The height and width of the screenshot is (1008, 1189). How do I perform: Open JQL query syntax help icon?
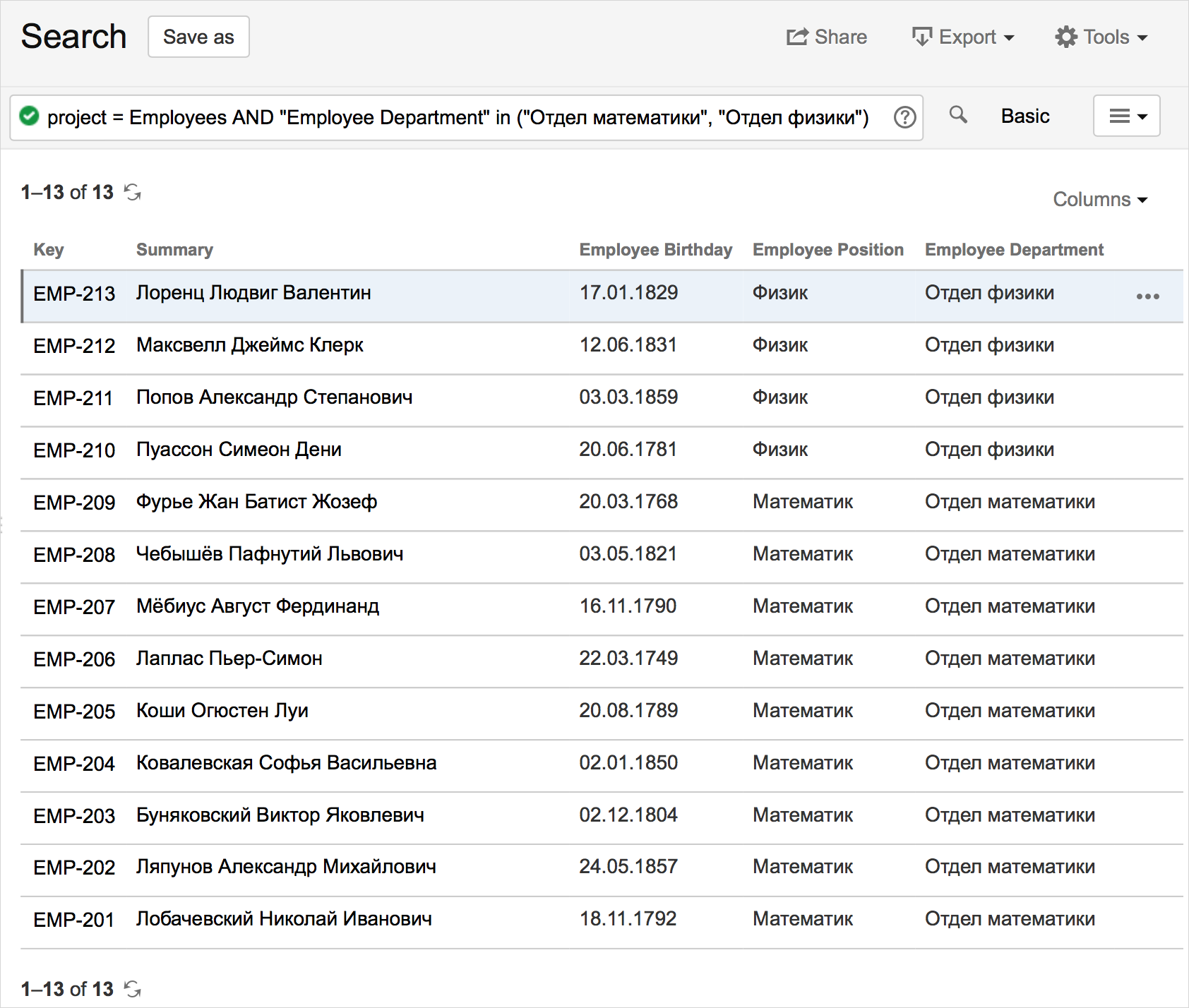pos(904,117)
